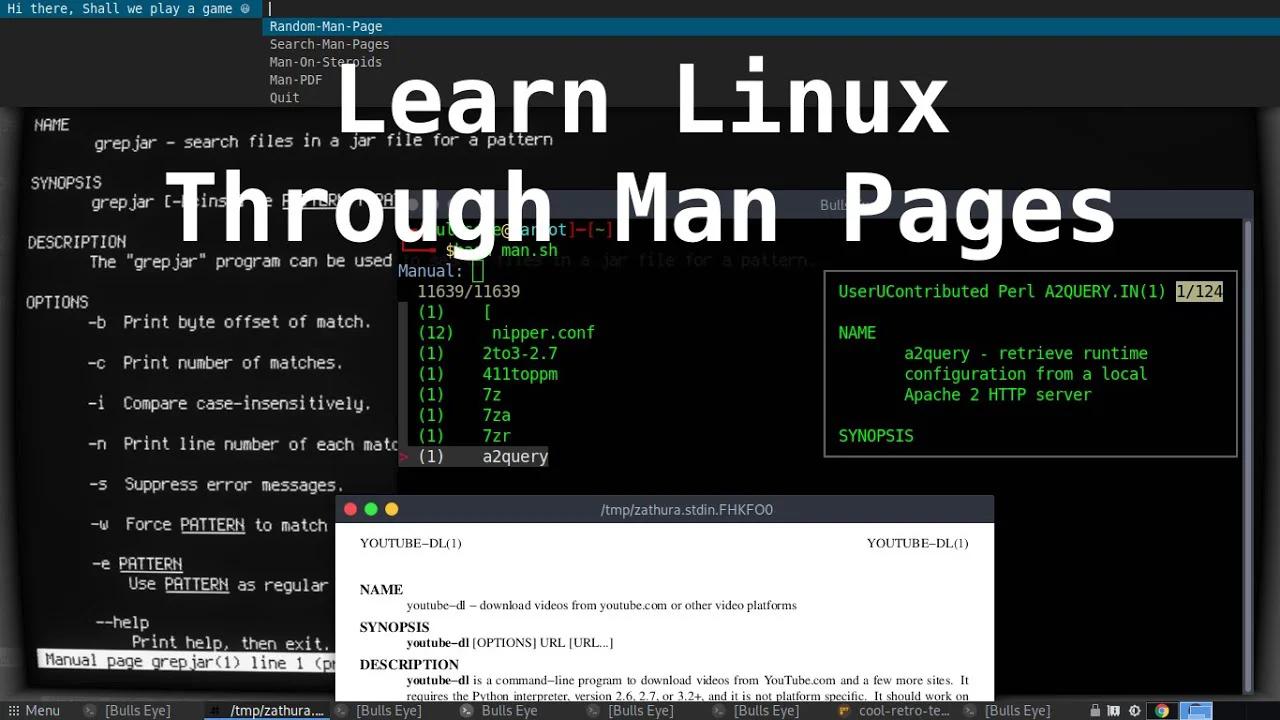Select Quit at the bottom of the menu

pos(283,97)
